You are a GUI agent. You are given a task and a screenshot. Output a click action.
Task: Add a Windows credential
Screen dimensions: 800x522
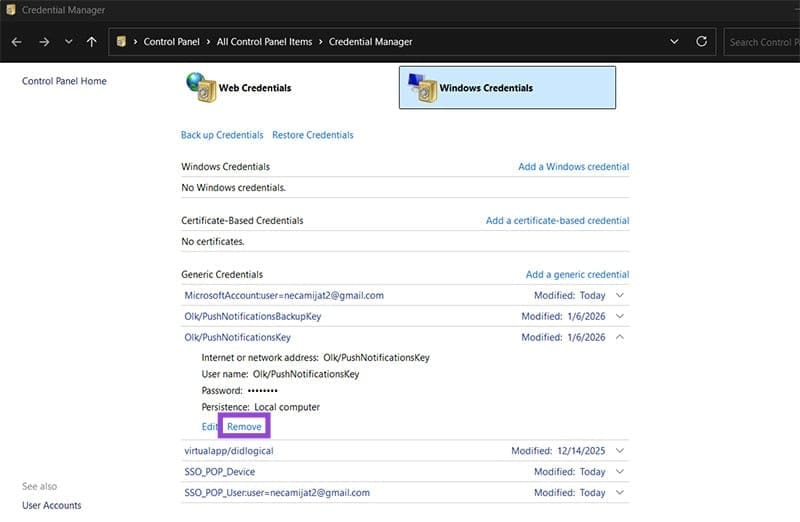tap(573, 167)
